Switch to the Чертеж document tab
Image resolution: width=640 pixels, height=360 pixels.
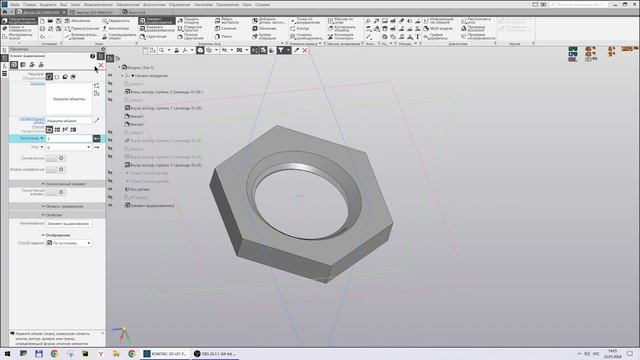(x=94, y=12)
